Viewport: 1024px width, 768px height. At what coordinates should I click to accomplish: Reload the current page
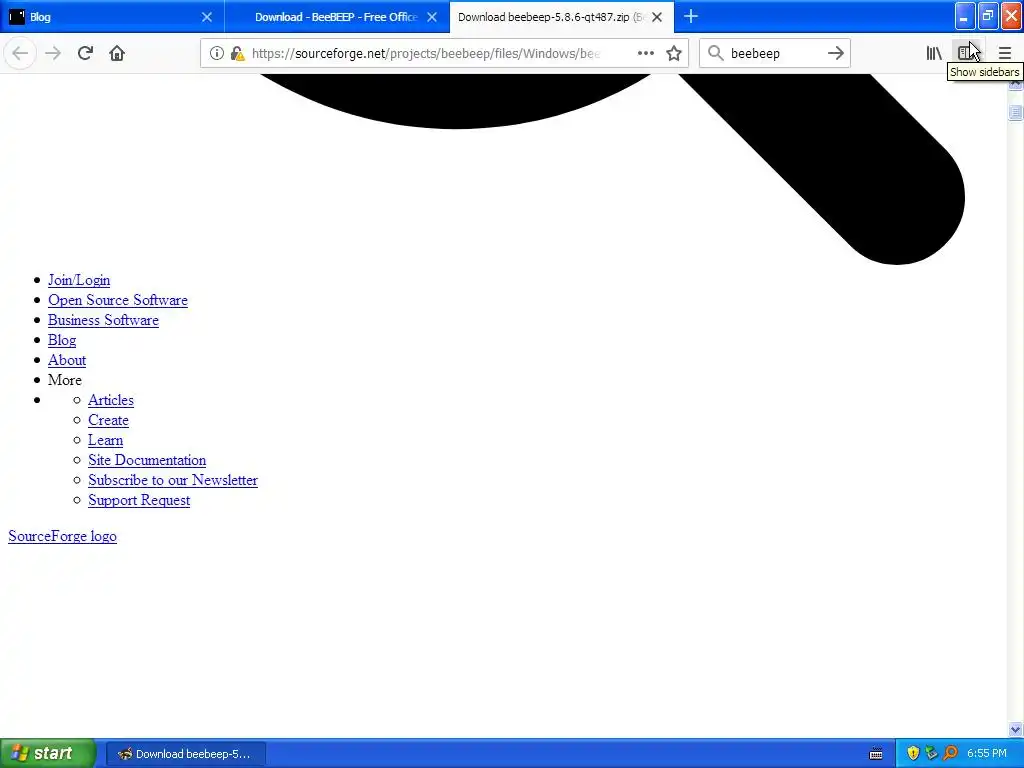tap(85, 54)
